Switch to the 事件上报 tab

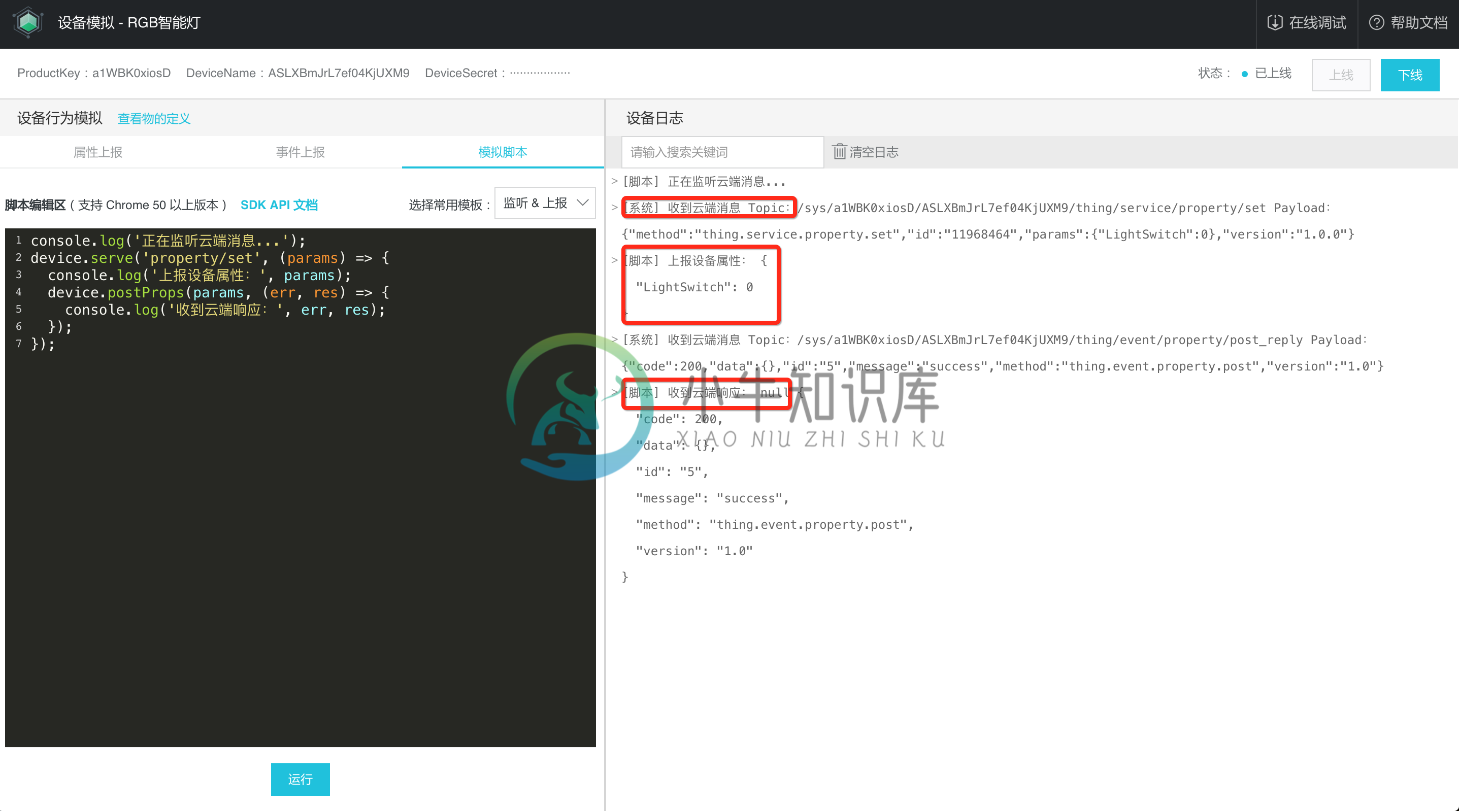pyautogui.click(x=300, y=152)
